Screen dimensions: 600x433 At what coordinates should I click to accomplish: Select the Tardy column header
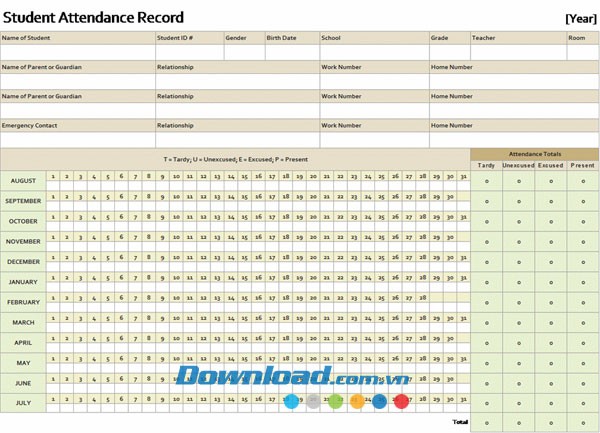point(486,165)
